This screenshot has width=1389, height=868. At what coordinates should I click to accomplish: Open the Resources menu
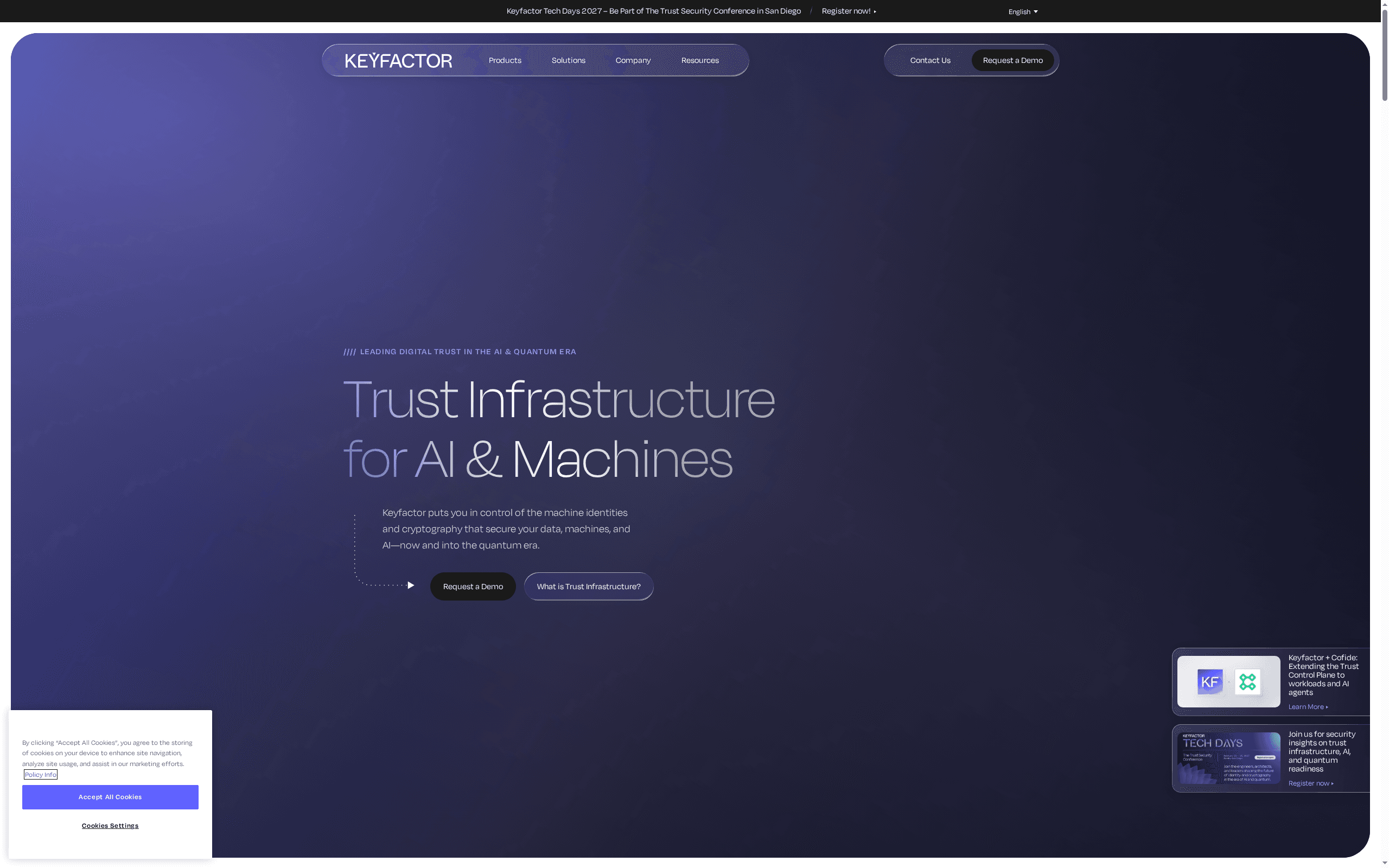pyautogui.click(x=700, y=60)
